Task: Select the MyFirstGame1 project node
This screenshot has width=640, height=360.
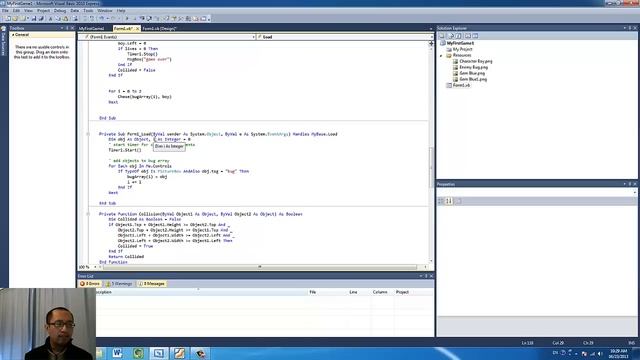Action: pos(460,43)
